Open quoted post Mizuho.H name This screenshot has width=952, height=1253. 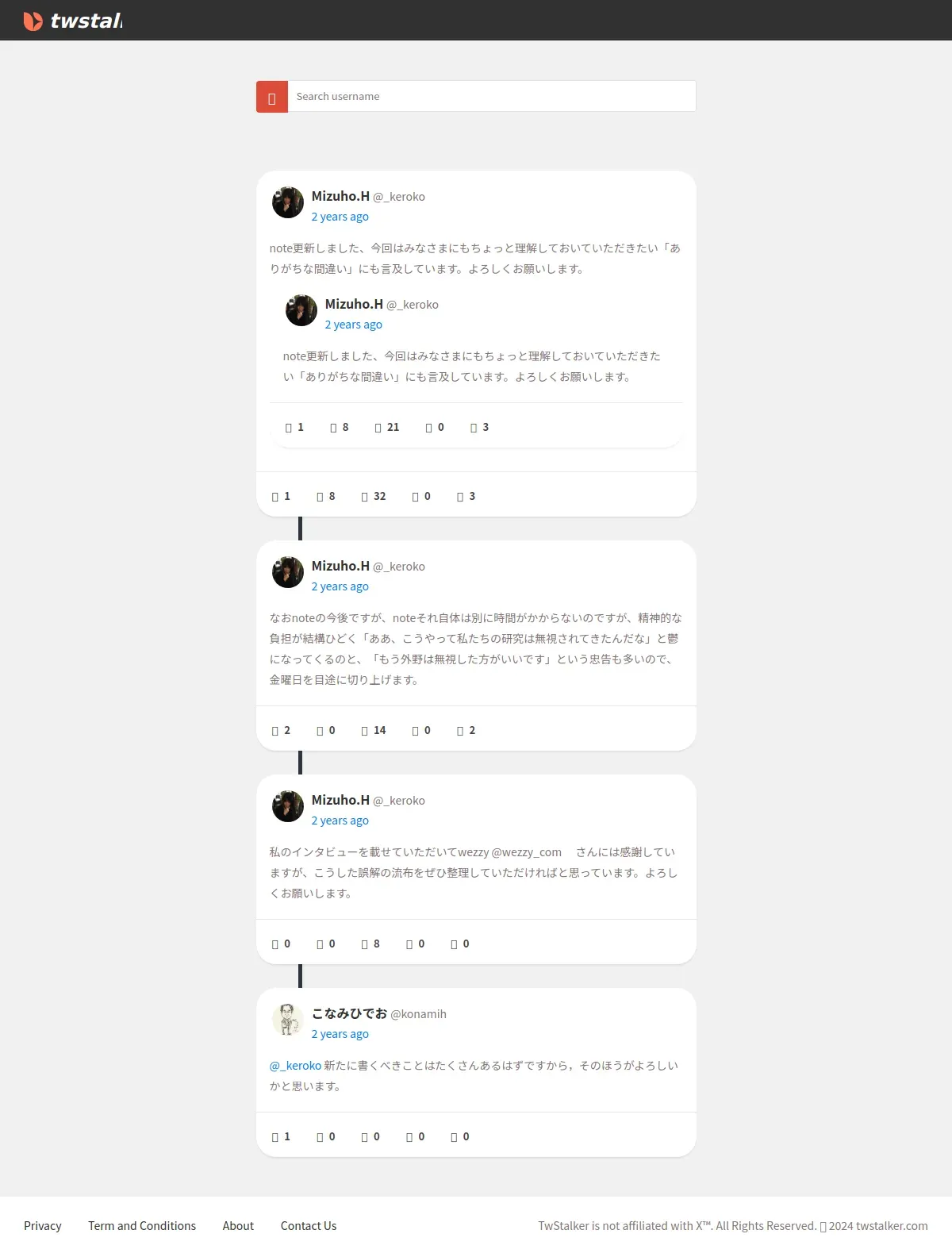[x=354, y=304]
